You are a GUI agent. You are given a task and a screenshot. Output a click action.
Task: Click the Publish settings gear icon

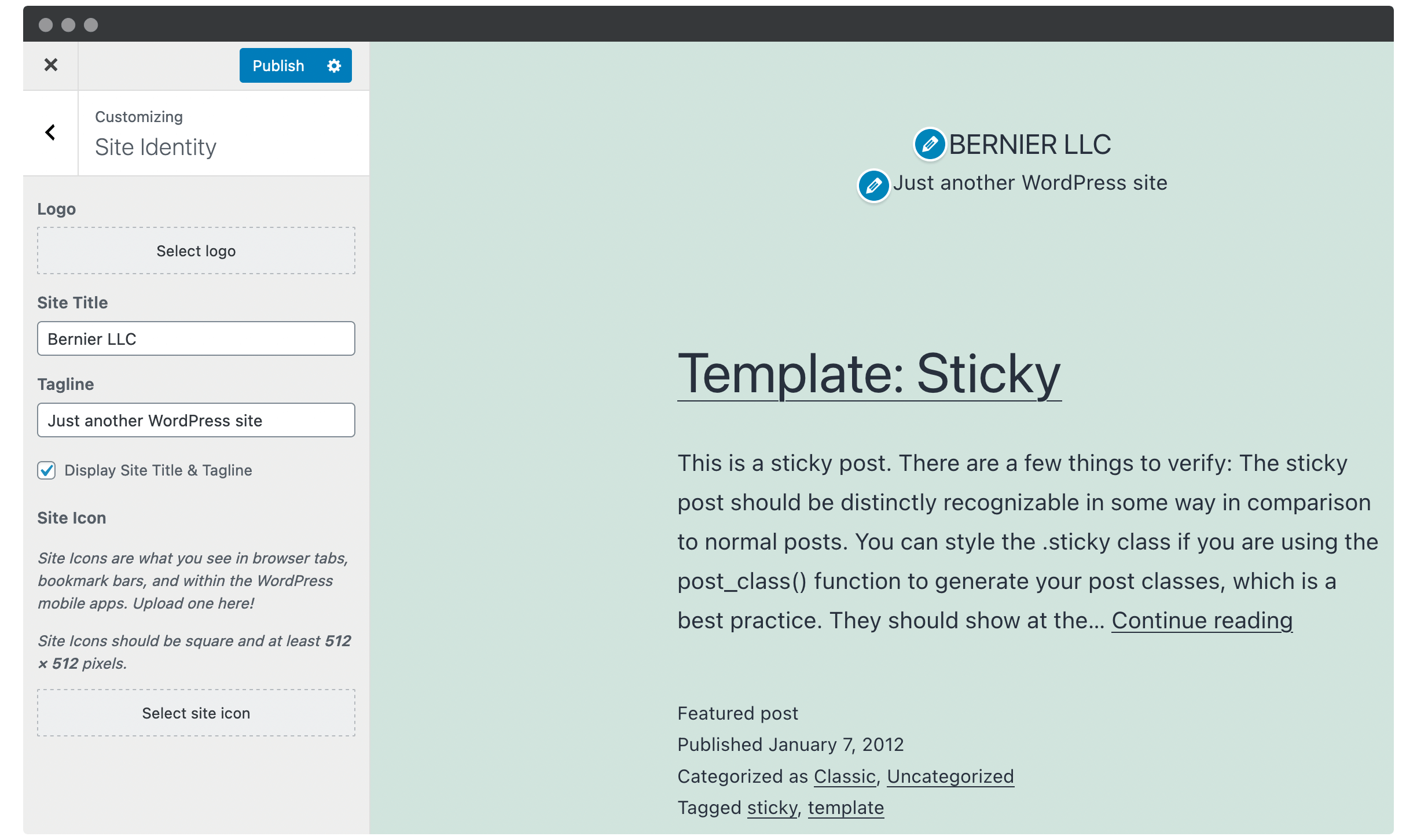click(x=335, y=66)
